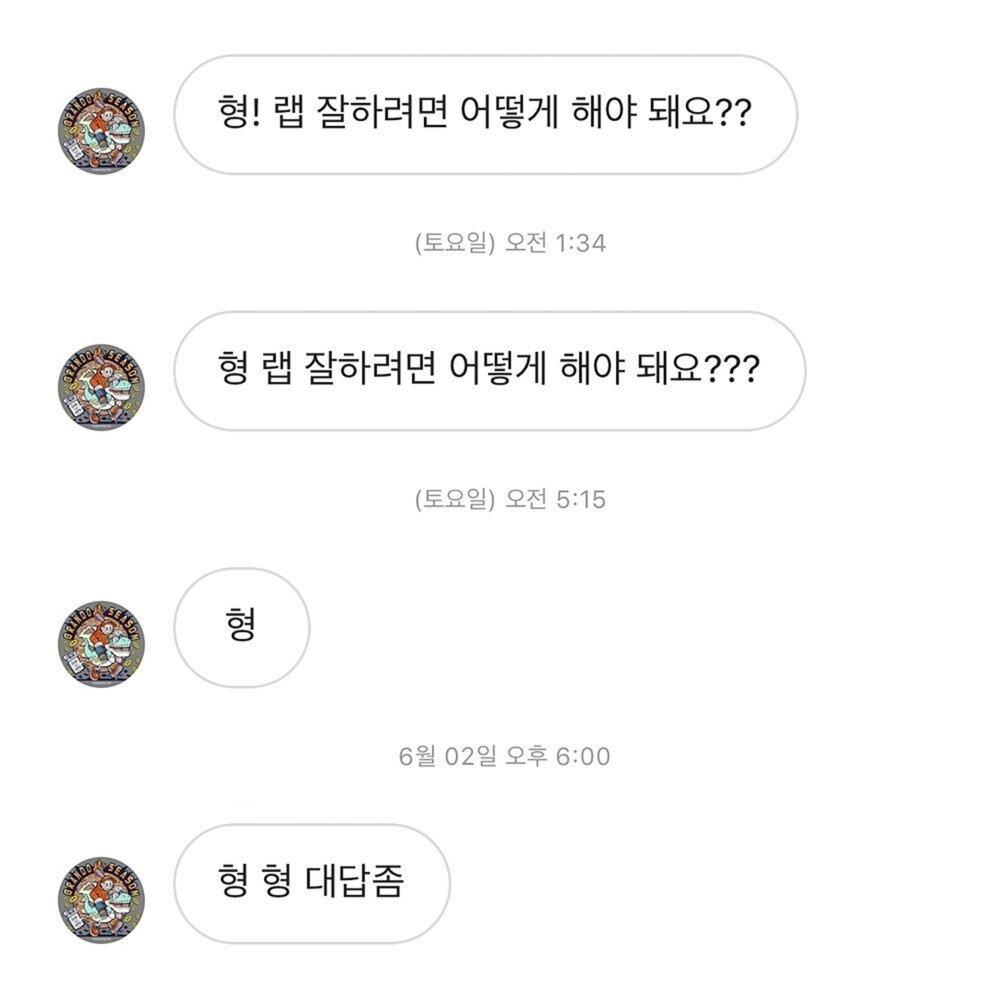Tap '(토요일)' in the 1:34 timestamp

(455, 243)
